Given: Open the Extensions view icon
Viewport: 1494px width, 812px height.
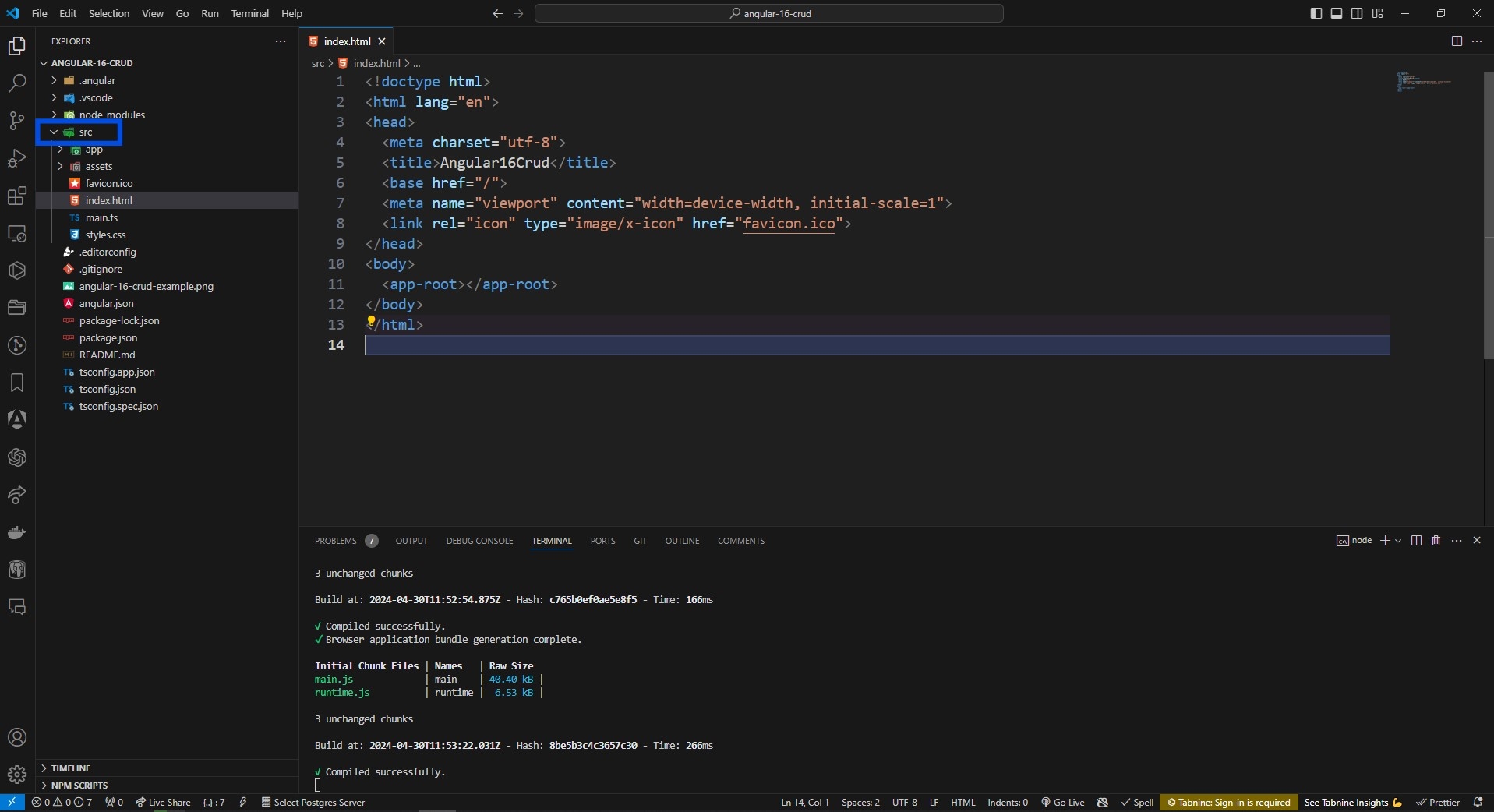Looking at the screenshot, I should [17, 196].
